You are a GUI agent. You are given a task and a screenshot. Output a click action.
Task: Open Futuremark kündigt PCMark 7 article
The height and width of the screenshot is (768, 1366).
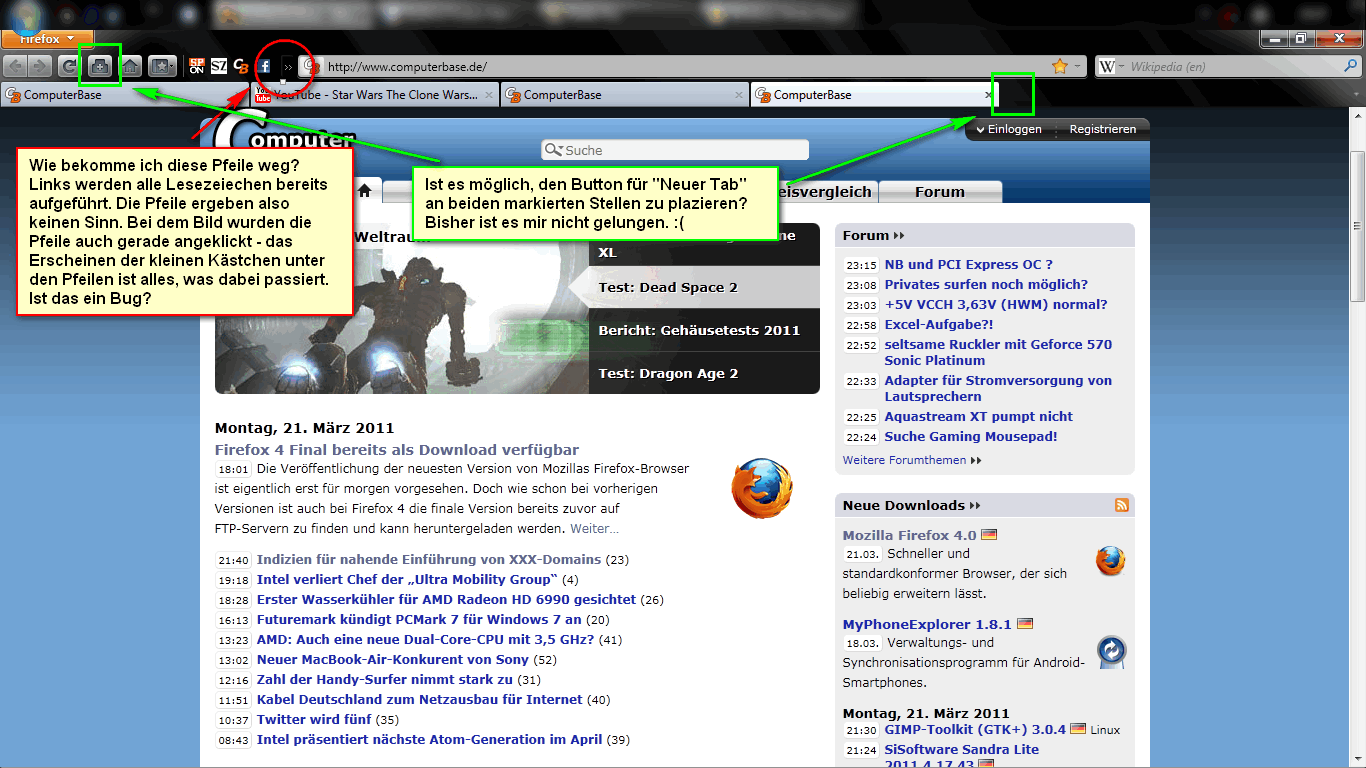(421, 619)
